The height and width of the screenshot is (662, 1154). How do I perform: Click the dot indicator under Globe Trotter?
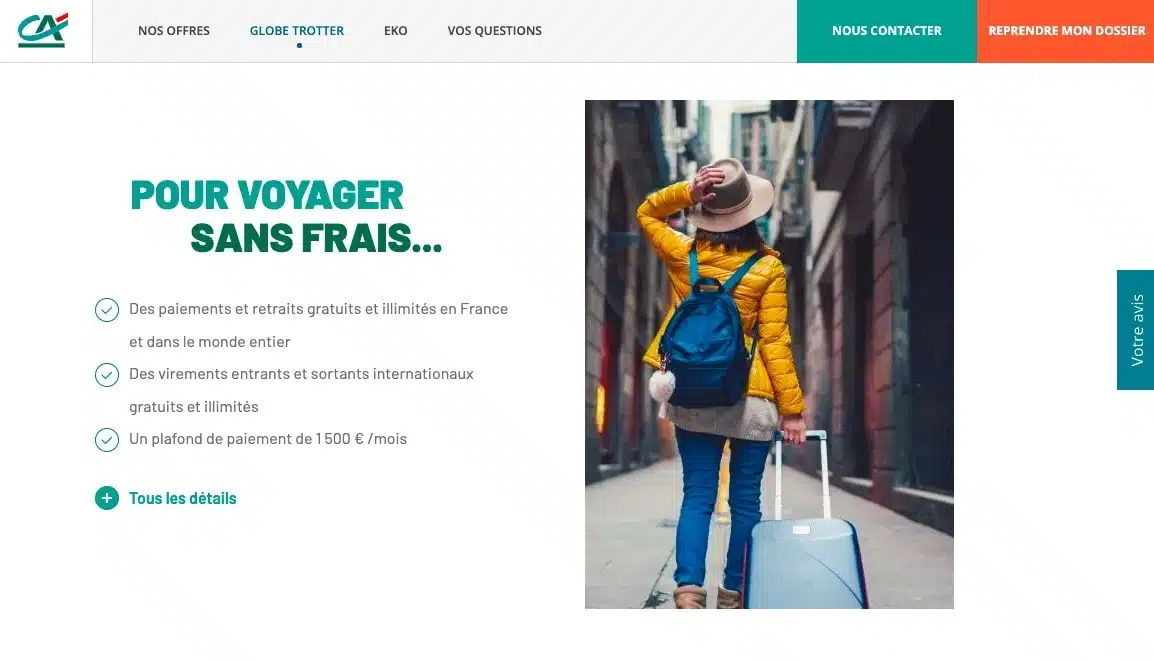[300, 46]
